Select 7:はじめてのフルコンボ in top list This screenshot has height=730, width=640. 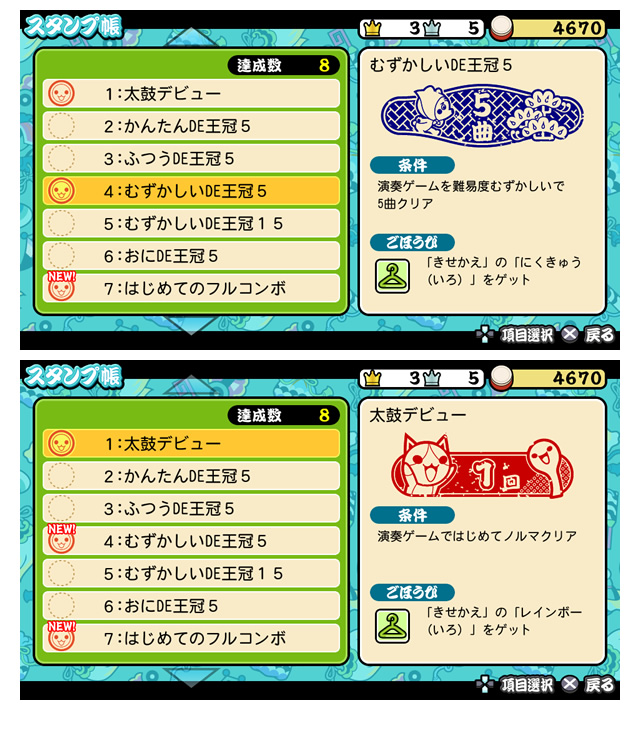coord(191,288)
